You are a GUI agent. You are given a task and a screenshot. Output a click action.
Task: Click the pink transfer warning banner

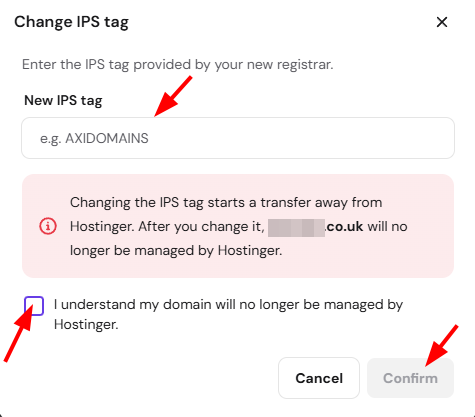[x=238, y=226]
